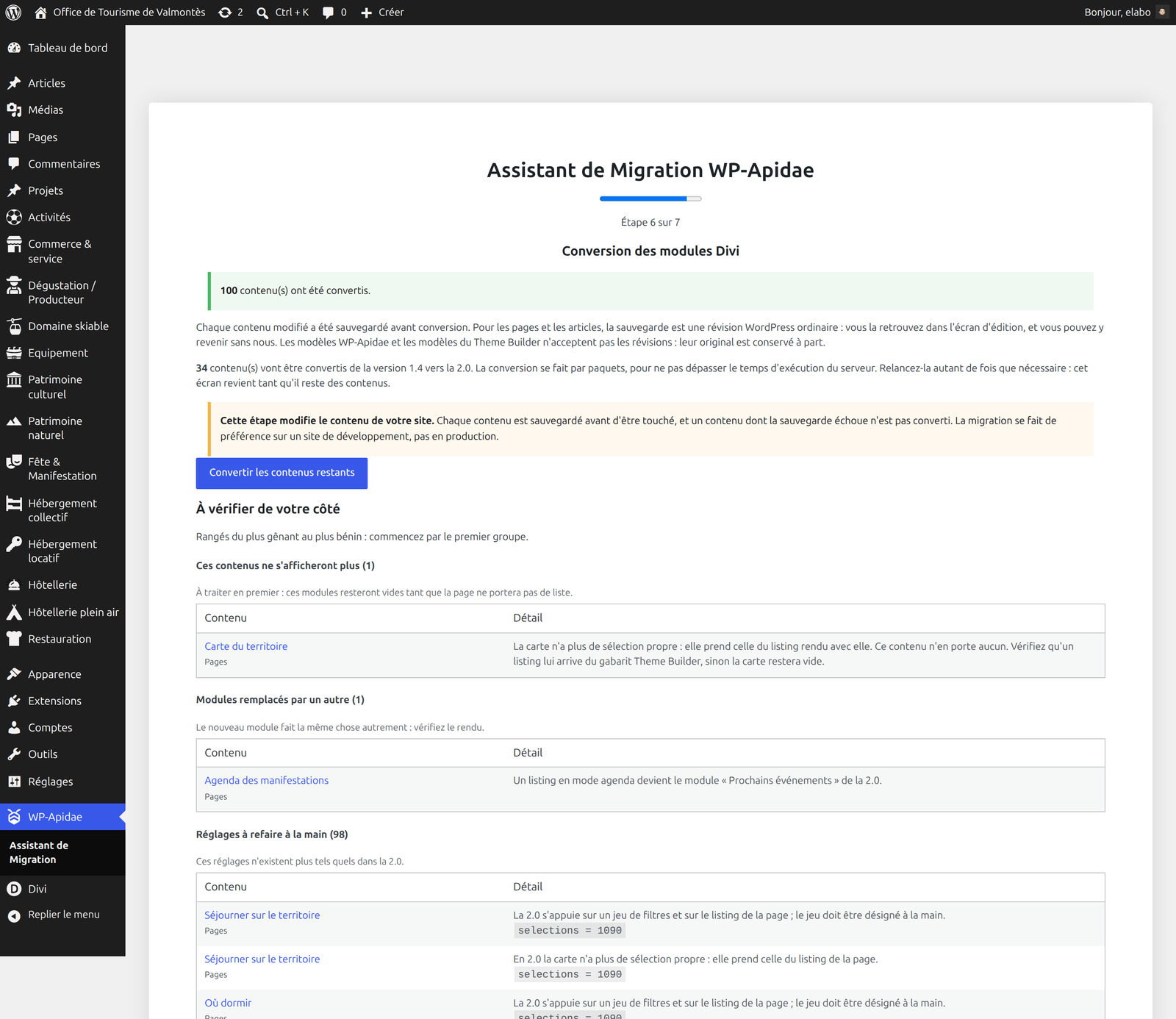Screen dimensions: 1176x1019
Task: Click the Hôtellerie plein air tent icon
Action: [x=14, y=612]
